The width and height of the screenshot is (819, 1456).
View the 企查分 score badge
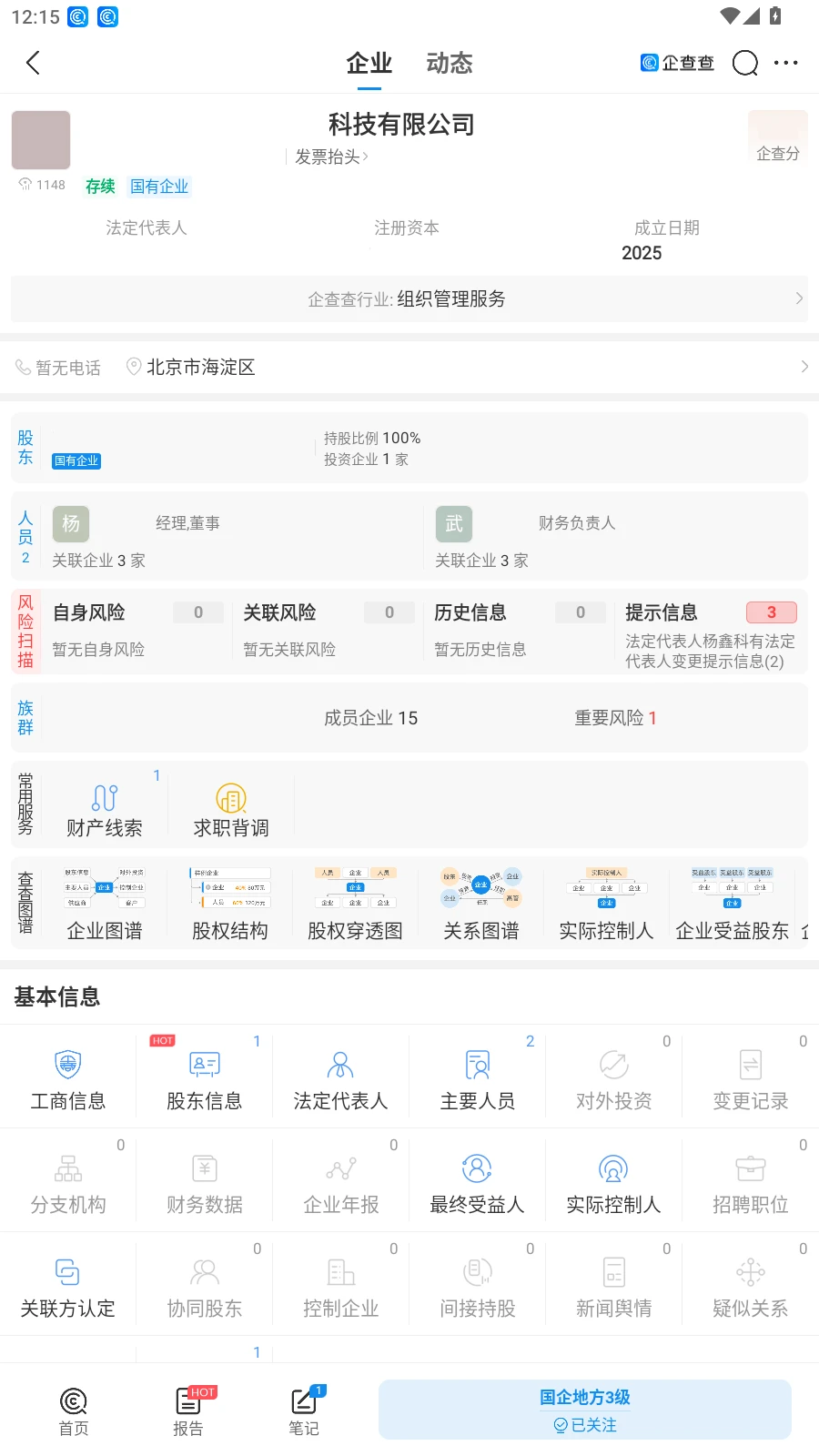778,137
